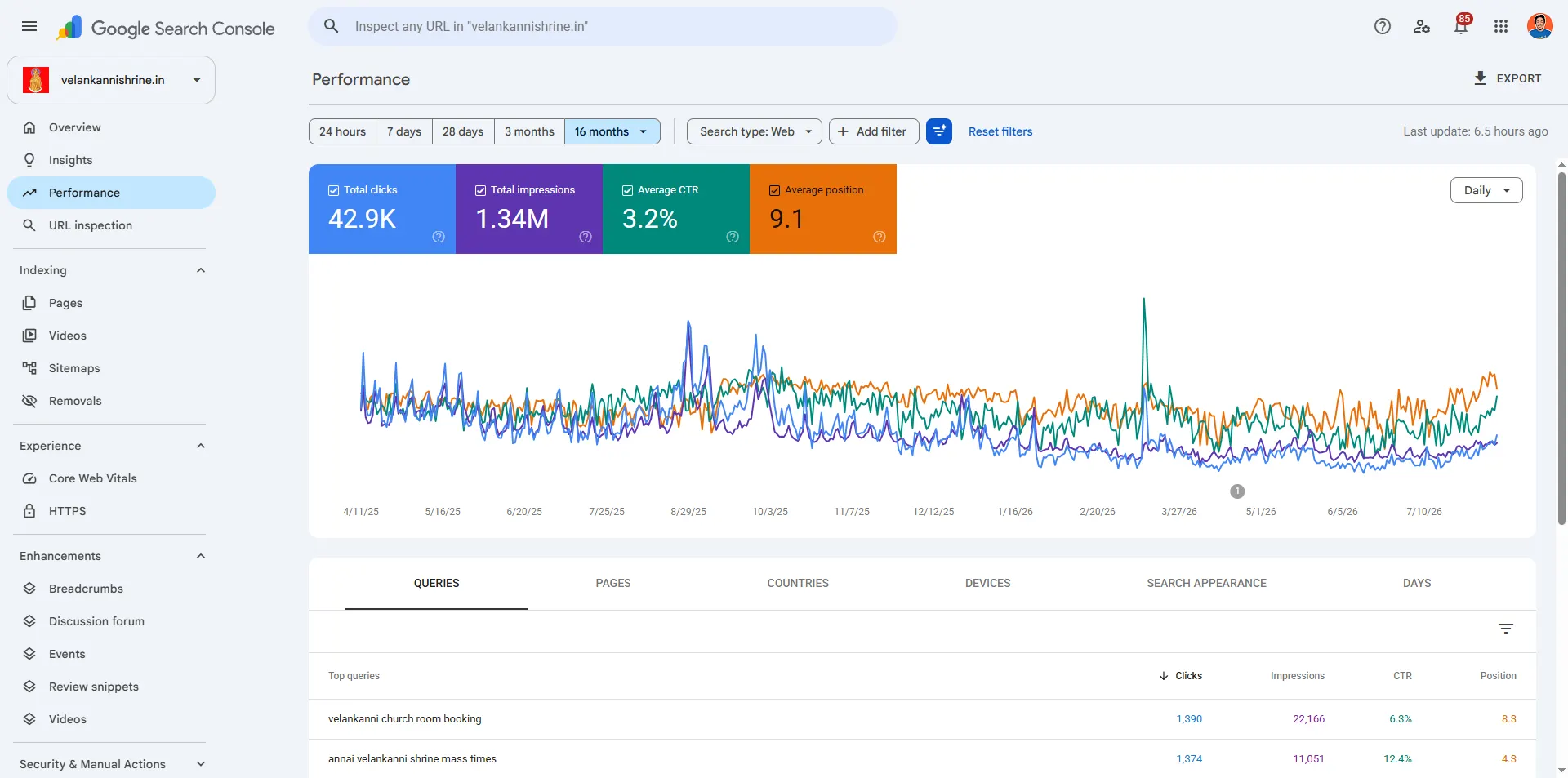Click Total clicks help question icon

(x=439, y=237)
